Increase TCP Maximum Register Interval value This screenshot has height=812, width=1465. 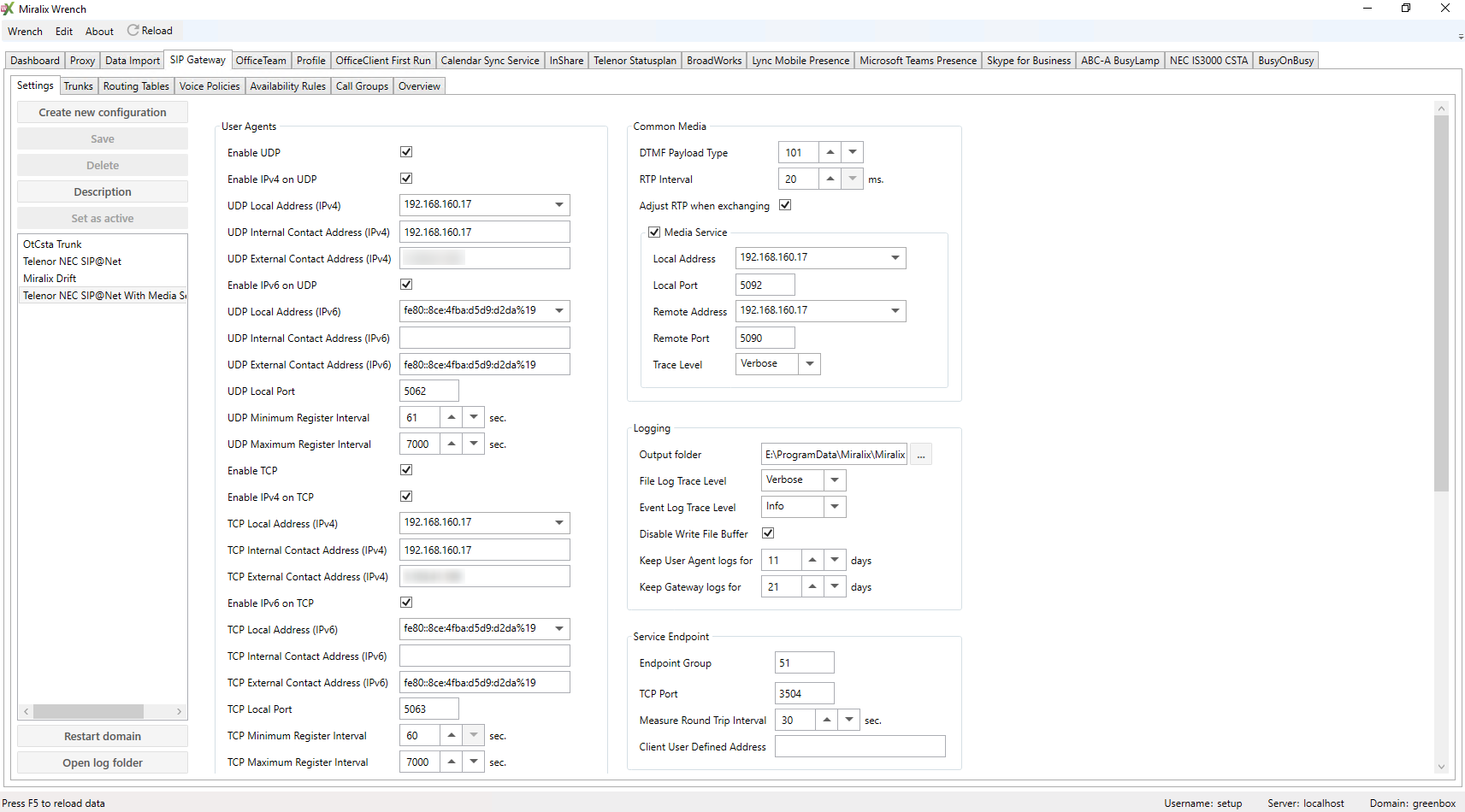(451, 762)
